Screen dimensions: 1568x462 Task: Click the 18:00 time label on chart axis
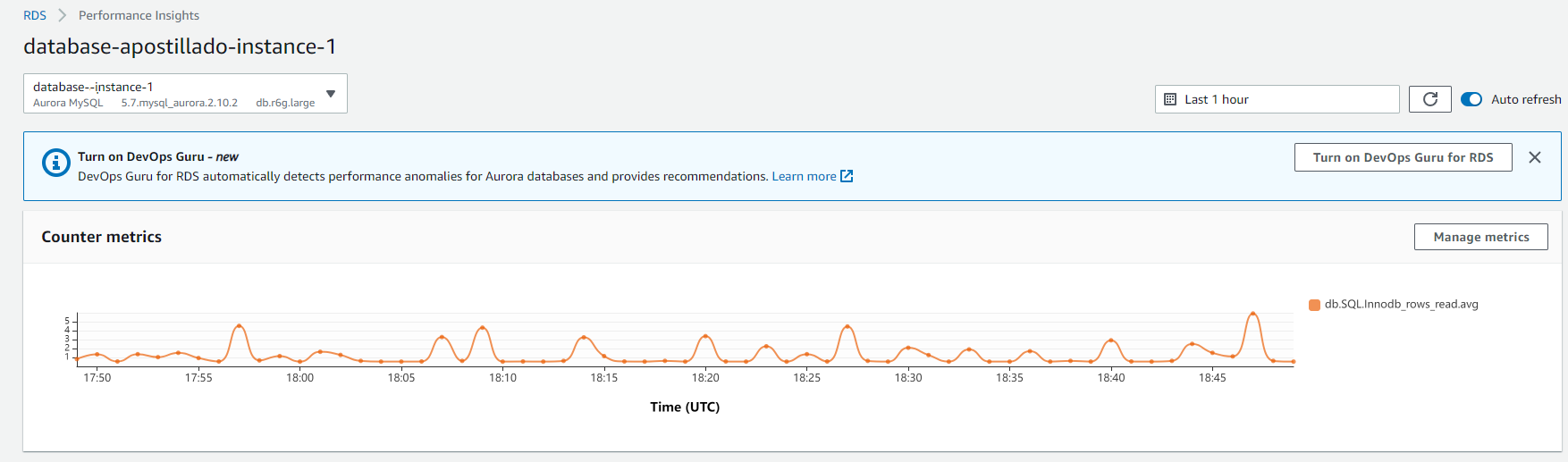coord(300,378)
